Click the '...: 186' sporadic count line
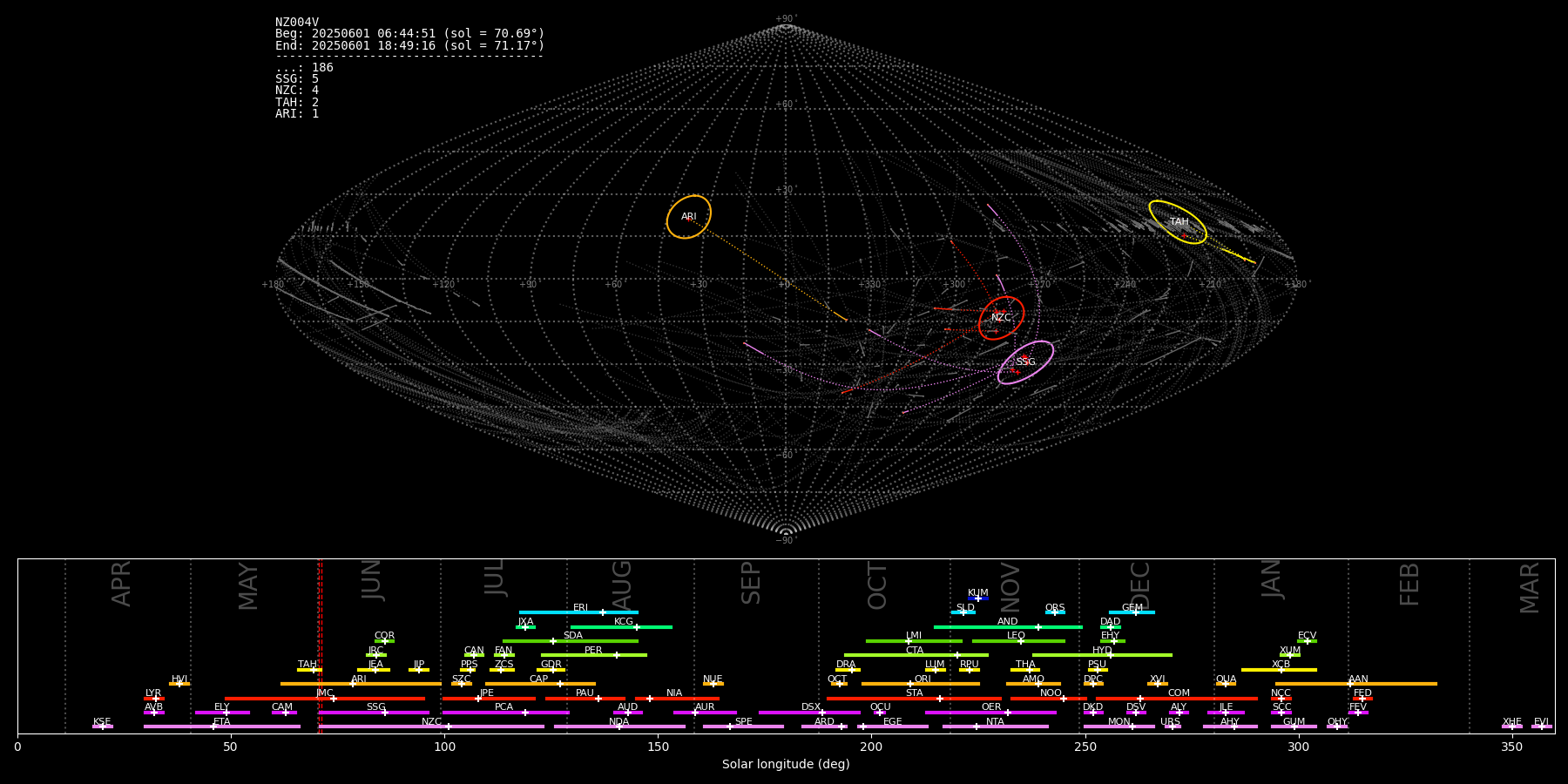Screen dimensions: 1568x784 point(304,68)
